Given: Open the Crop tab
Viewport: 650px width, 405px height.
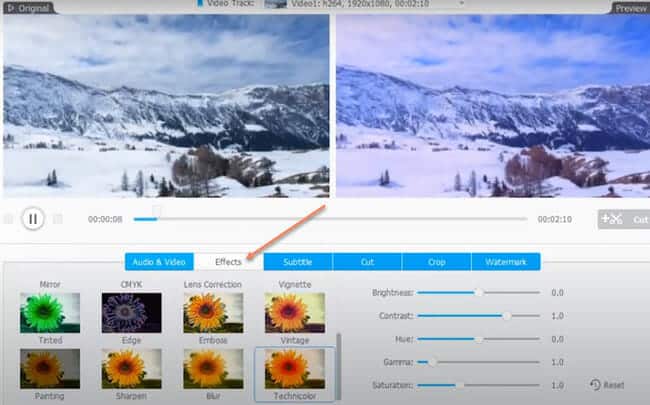Looking at the screenshot, I should [x=437, y=262].
